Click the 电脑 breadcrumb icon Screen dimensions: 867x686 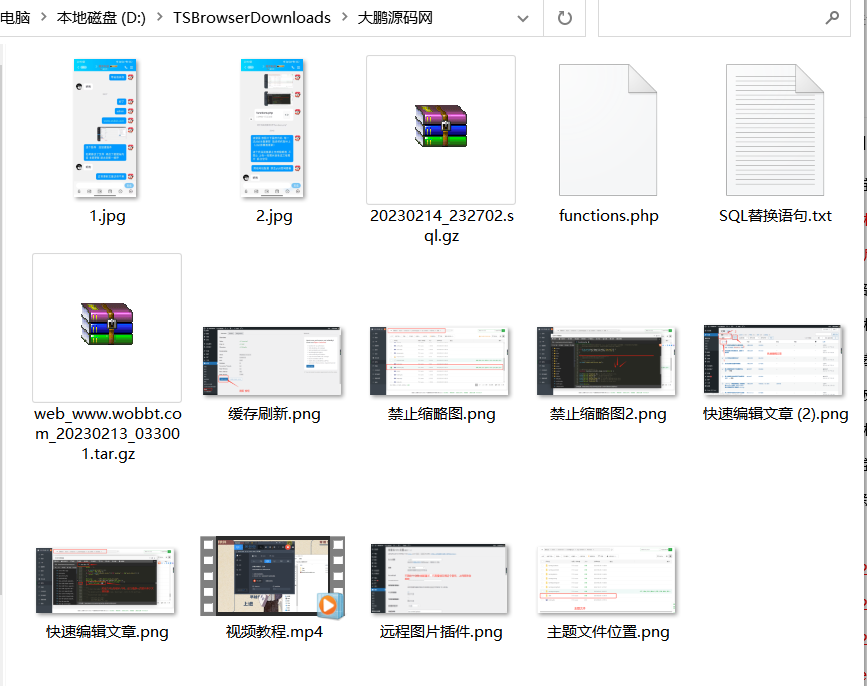[13, 17]
